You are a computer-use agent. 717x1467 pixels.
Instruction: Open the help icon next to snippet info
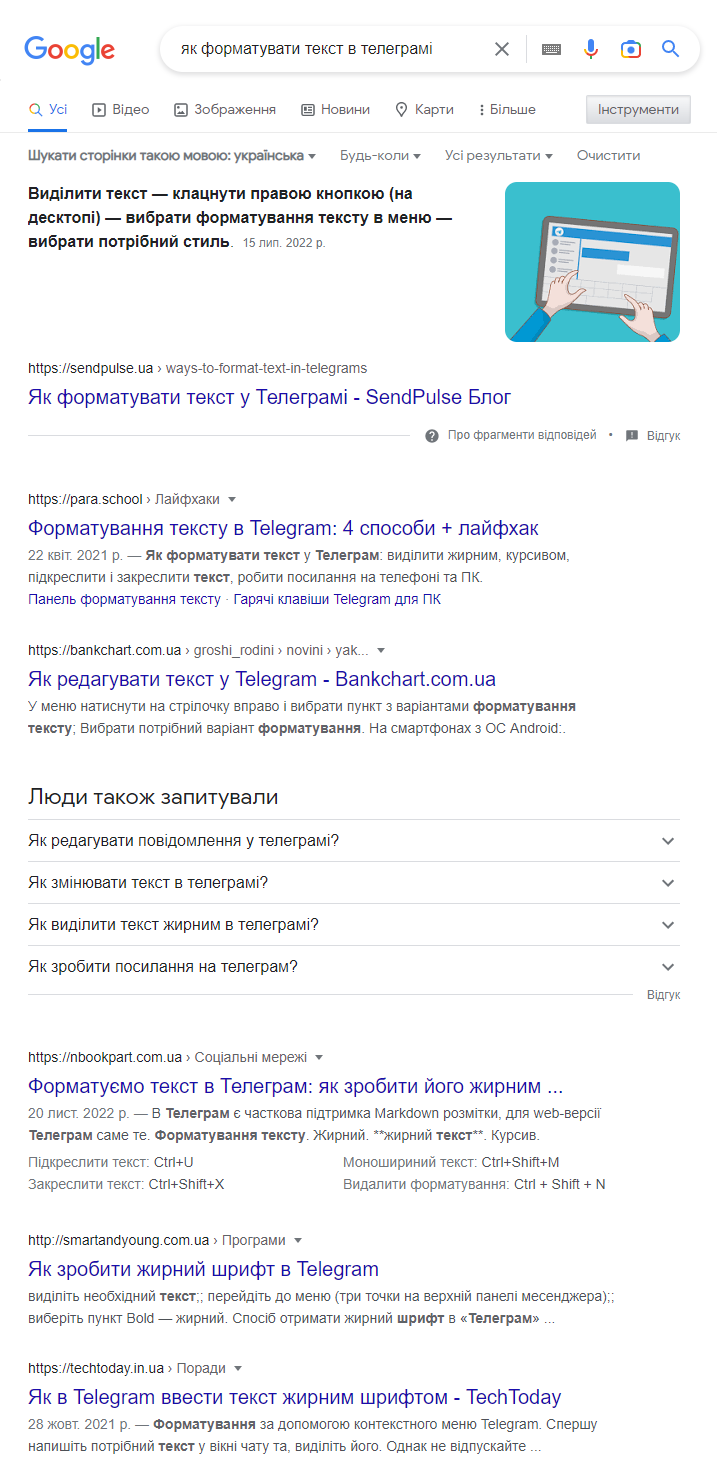point(432,435)
